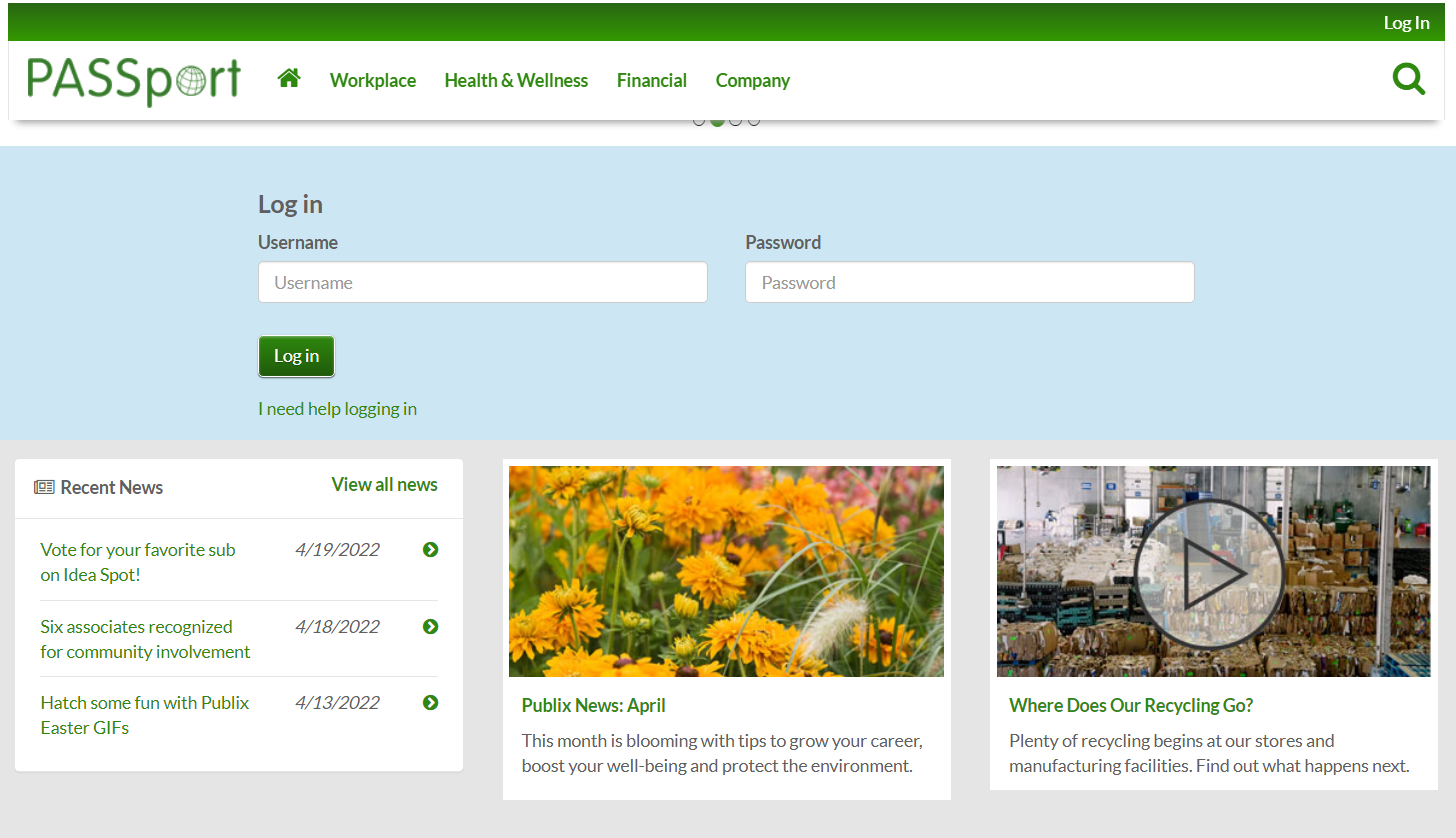
Task: Click the orange flowers thumbnail image
Action: pos(726,571)
